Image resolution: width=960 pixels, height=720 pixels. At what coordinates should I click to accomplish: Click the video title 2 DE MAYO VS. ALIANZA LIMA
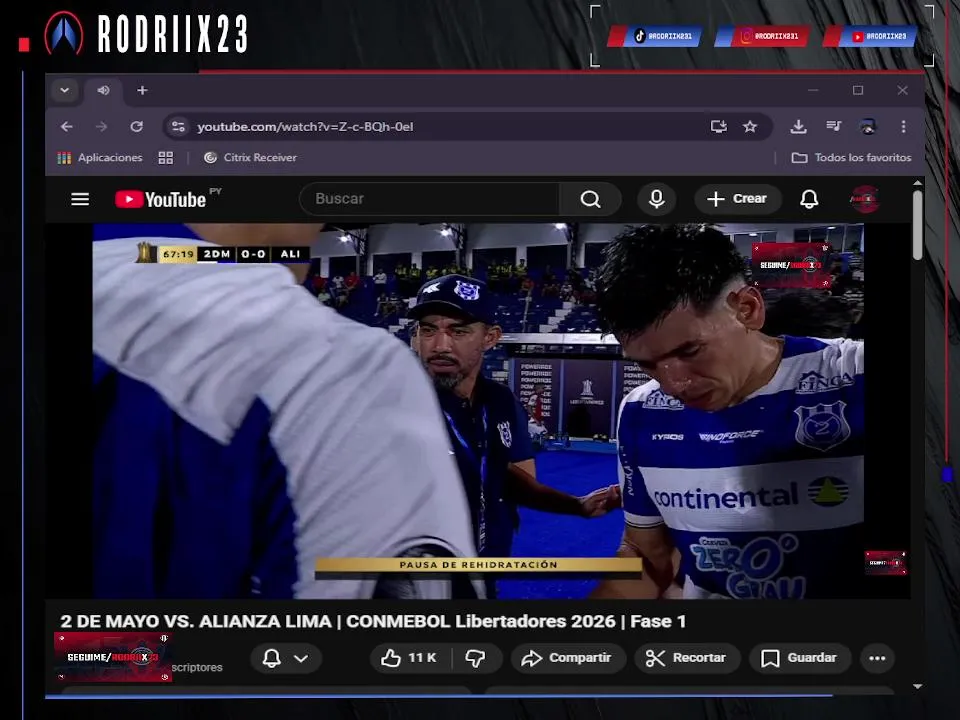[373, 621]
